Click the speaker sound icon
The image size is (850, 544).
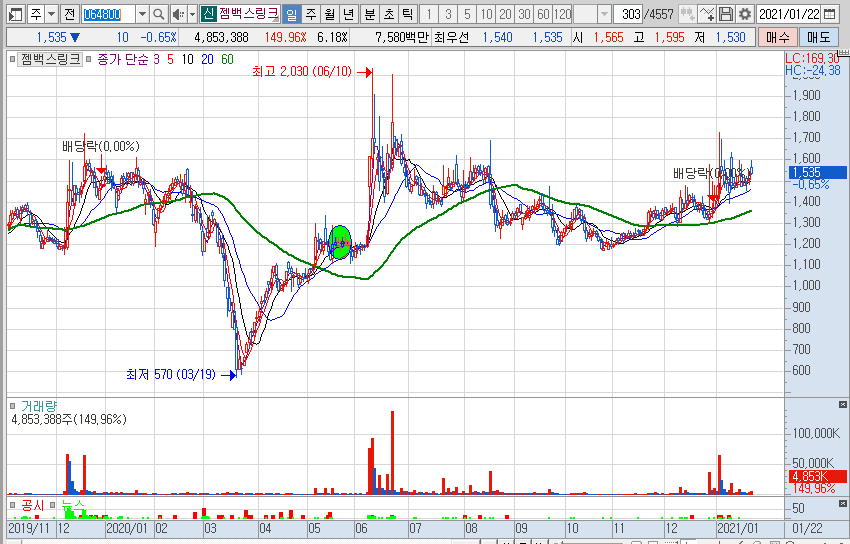(x=177, y=14)
